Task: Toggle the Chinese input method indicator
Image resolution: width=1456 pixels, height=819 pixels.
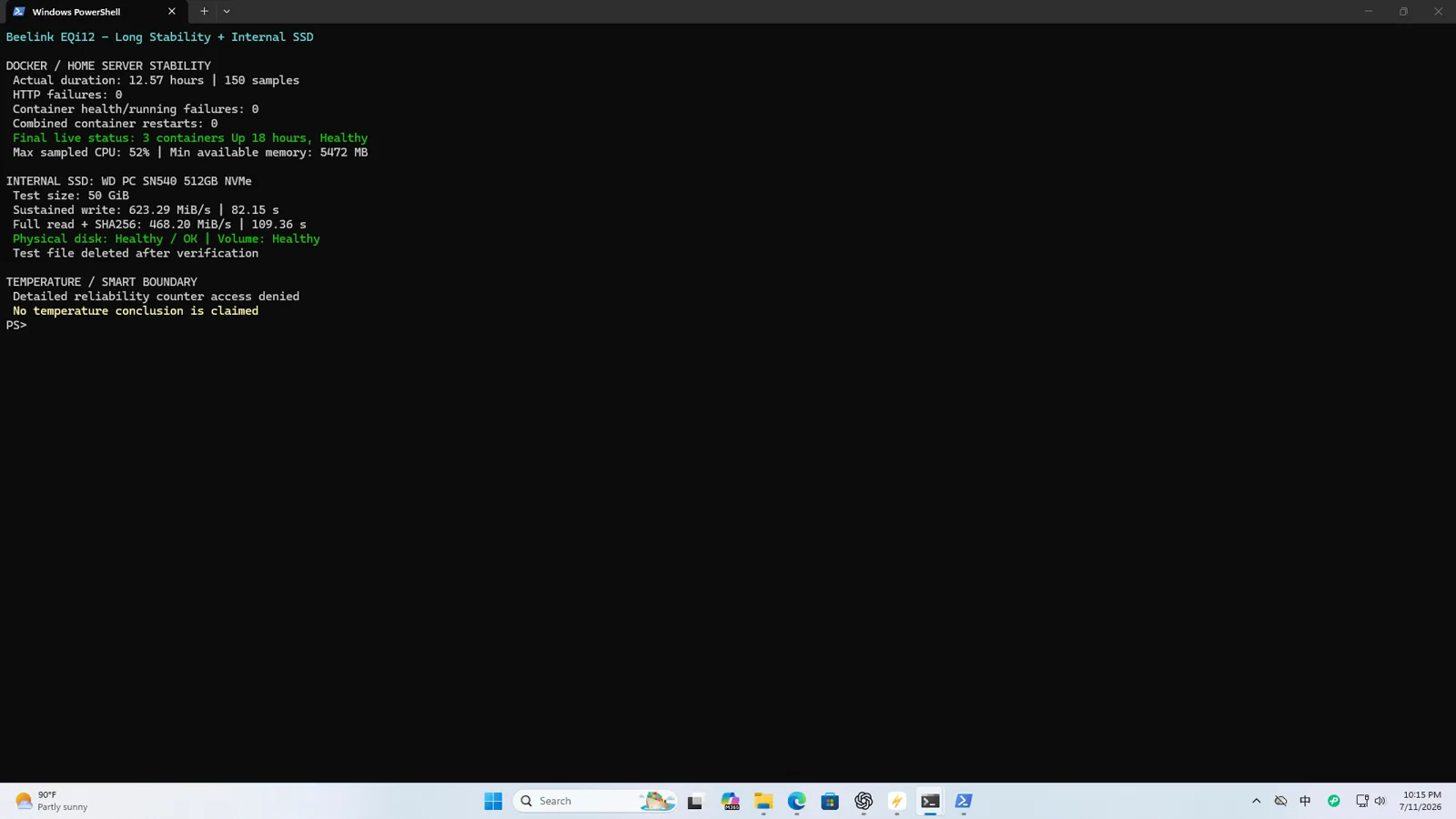Action: pyautogui.click(x=1306, y=801)
